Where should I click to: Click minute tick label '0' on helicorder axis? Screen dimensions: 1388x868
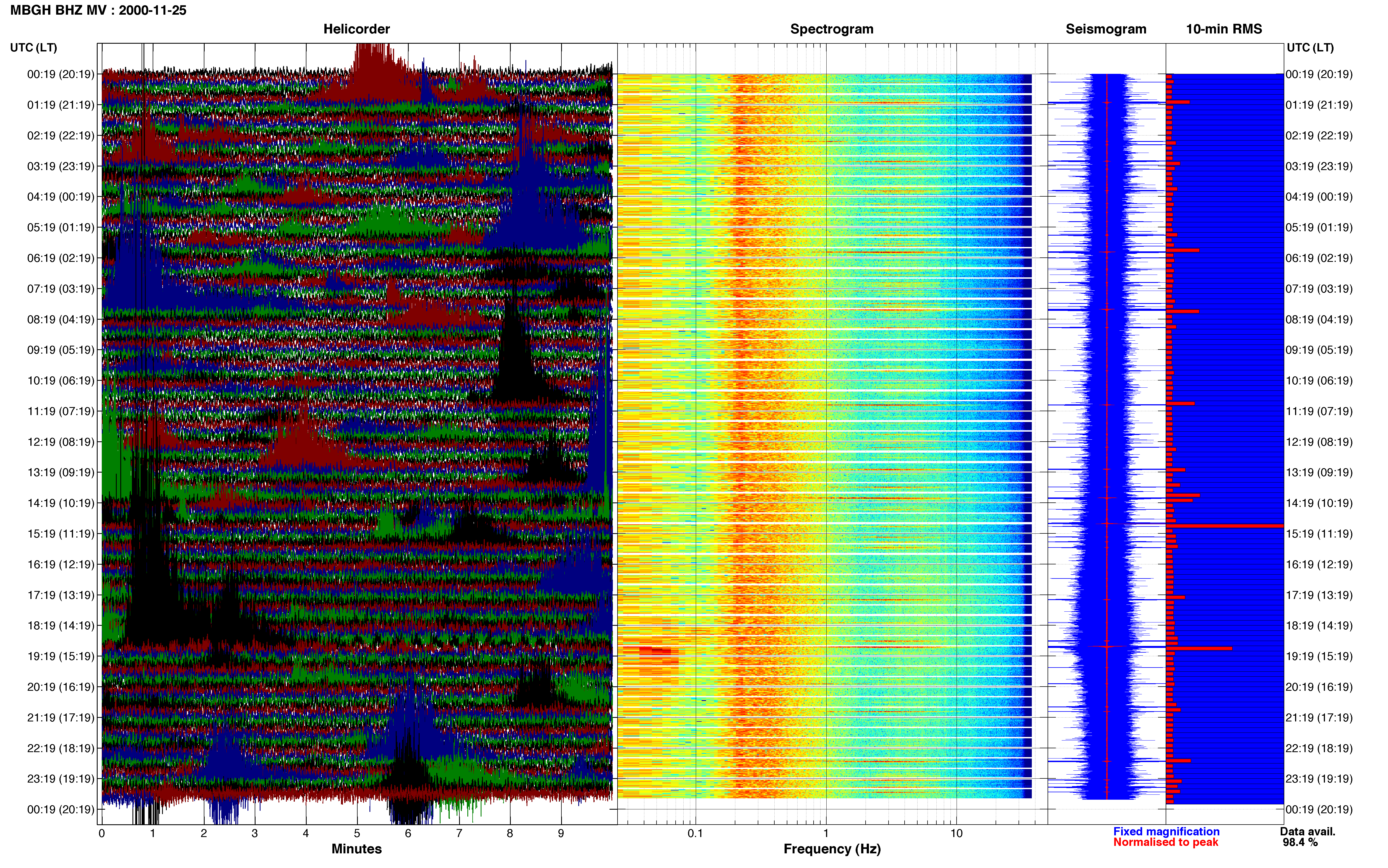point(101,833)
